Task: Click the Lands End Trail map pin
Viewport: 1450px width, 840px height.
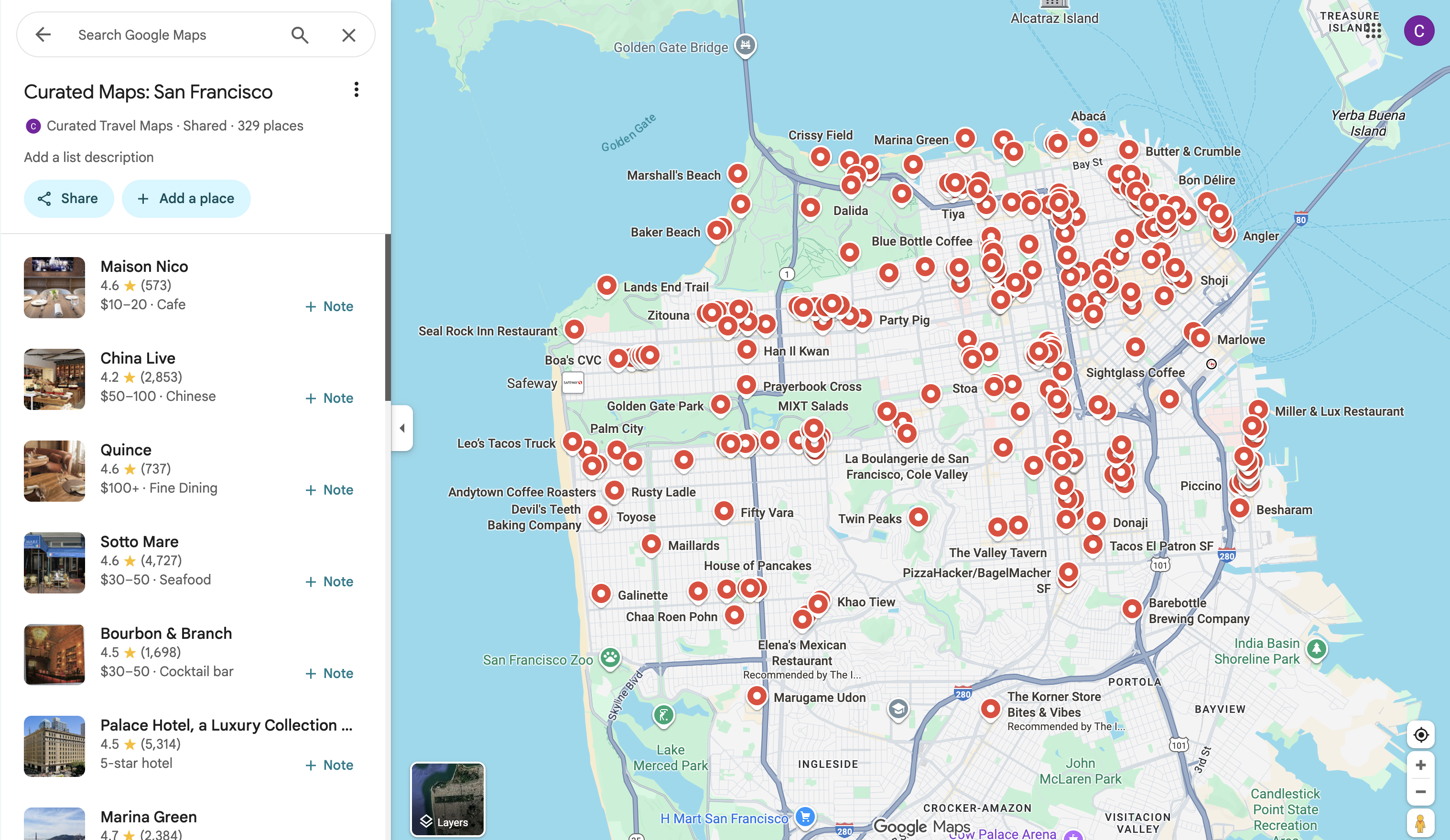Action: pyautogui.click(x=606, y=285)
